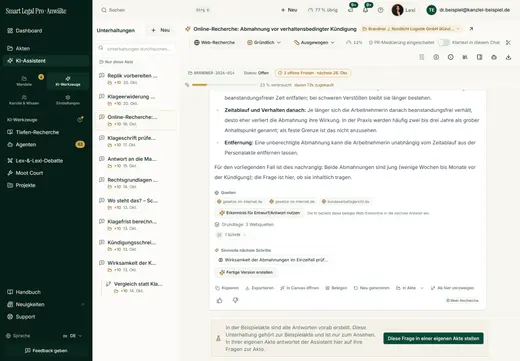Switch to the Mandate tab
The width and height of the screenshot is (520, 361).
coord(24,81)
